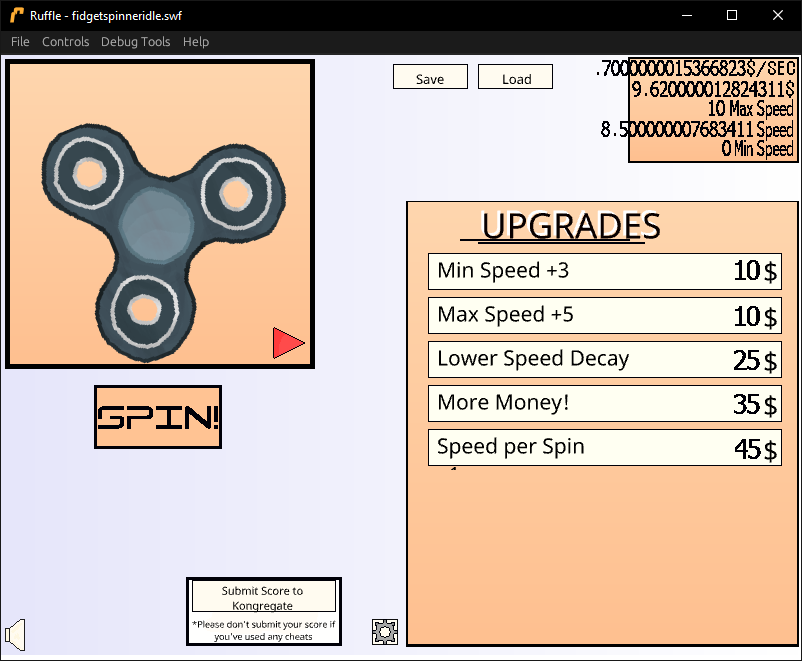Viewport: 802px width, 661px height.
Task: Mute the game audio with the speaker icon
Action: pos(14,634)
